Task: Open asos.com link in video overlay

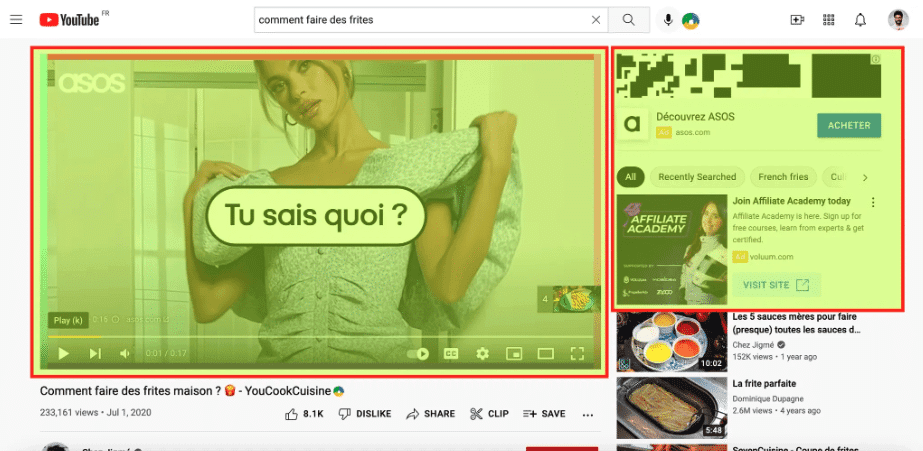Action: pos(147,320)
